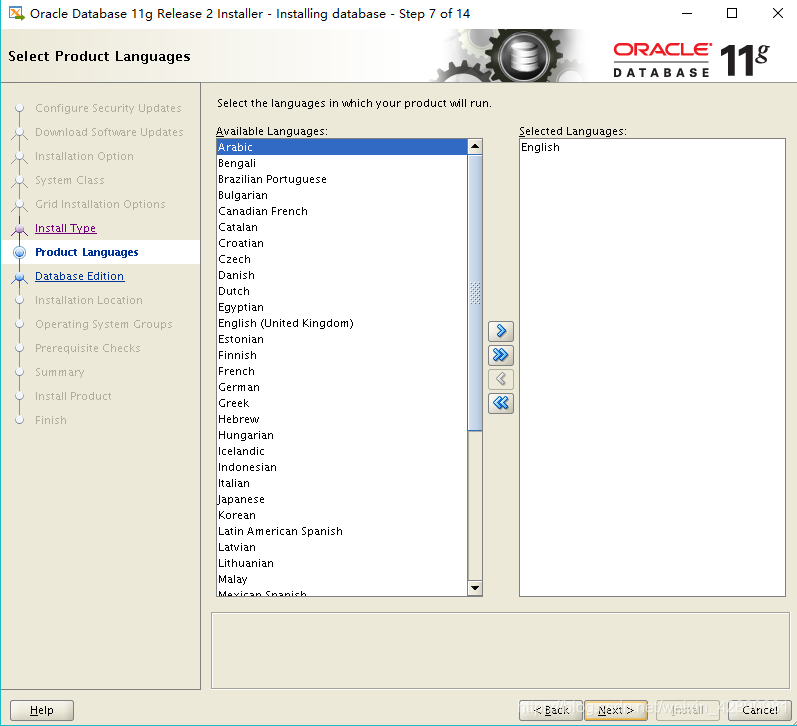The height and width of the screenshot is (726, 797).
Task: Maximize the installer window
Action: [732, 14]
